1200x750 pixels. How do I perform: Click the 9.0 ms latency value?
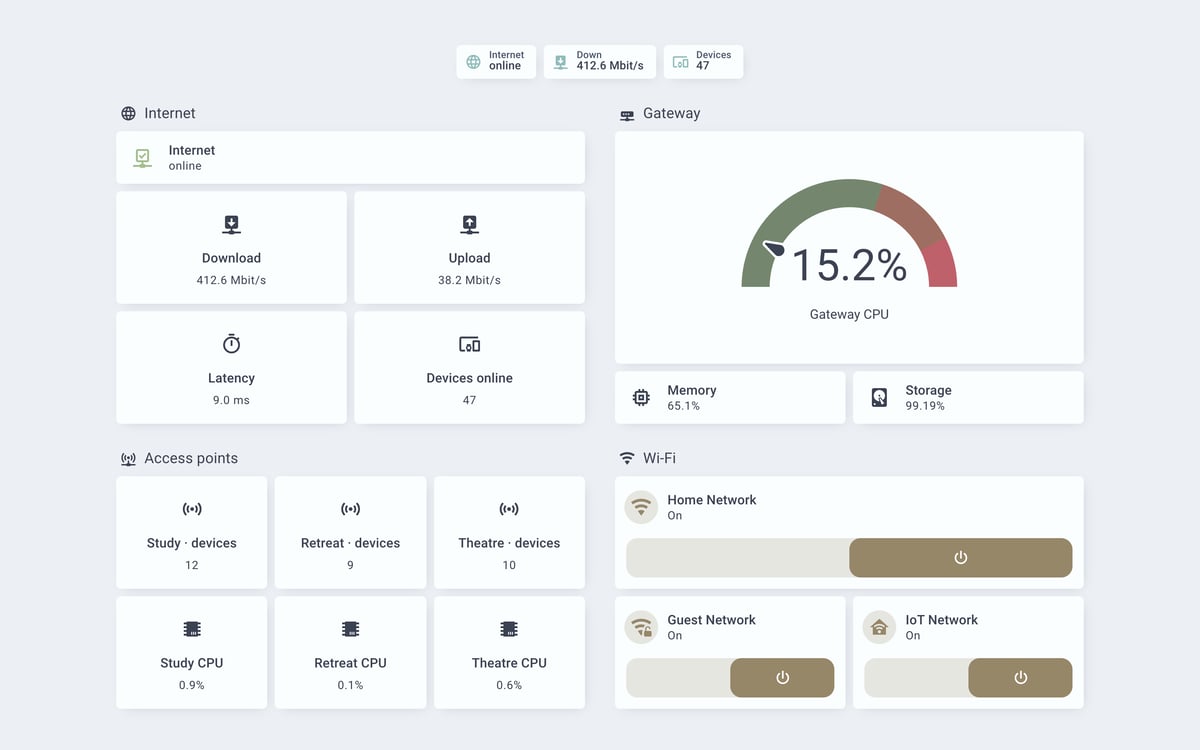[231, 401]
